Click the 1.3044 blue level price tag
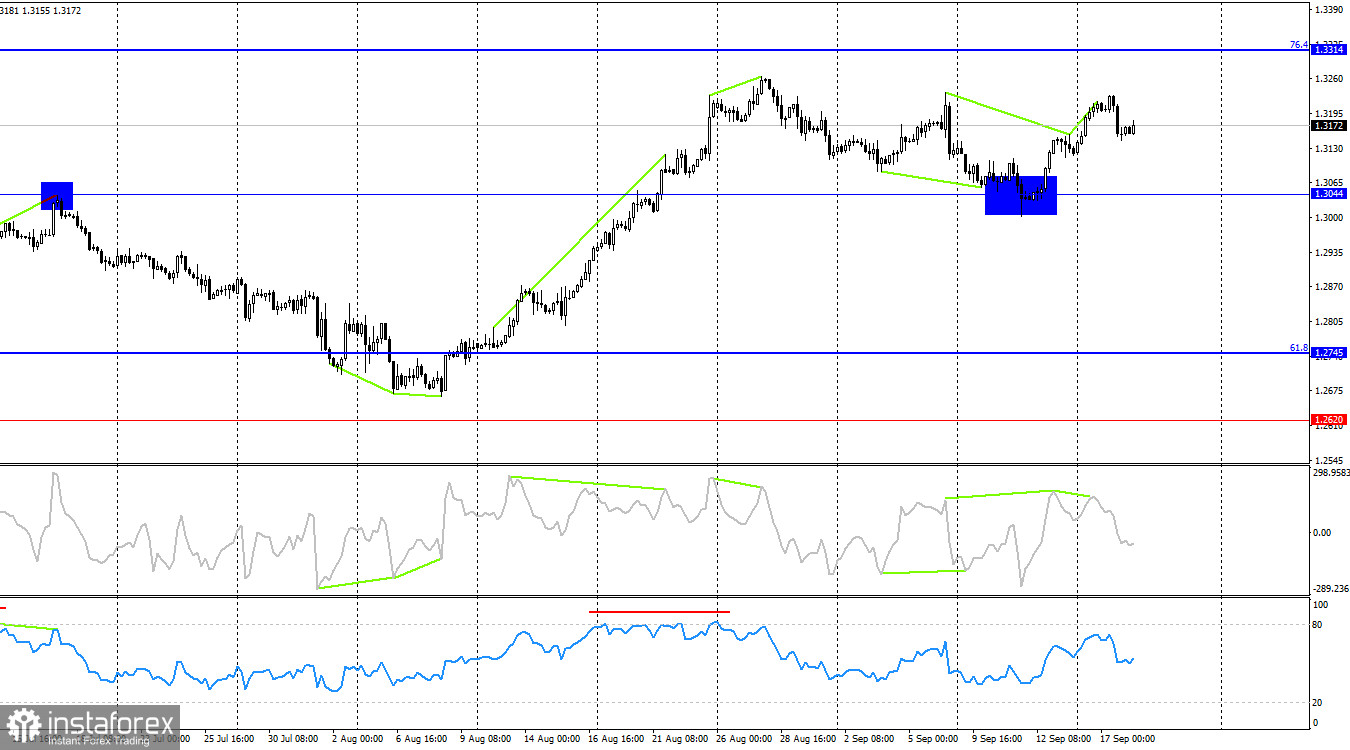 [1330, 194]
